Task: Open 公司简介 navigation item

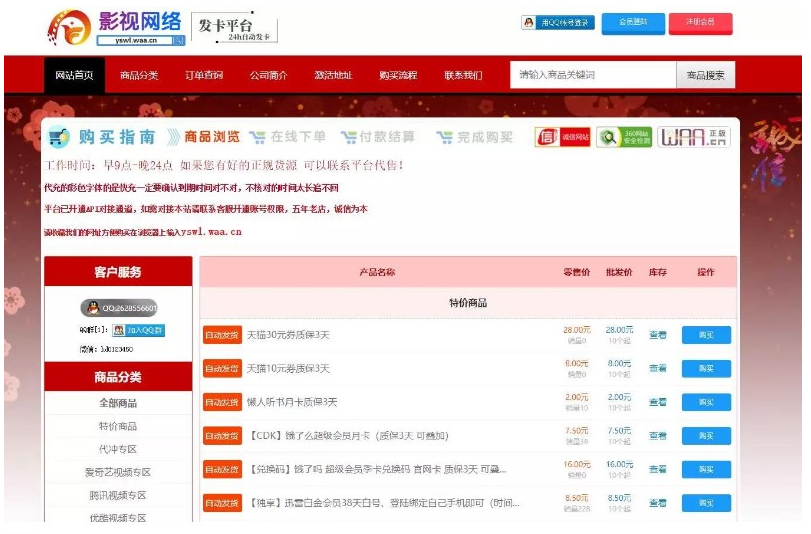Action: pyautogui.click(x=268, y=76)
